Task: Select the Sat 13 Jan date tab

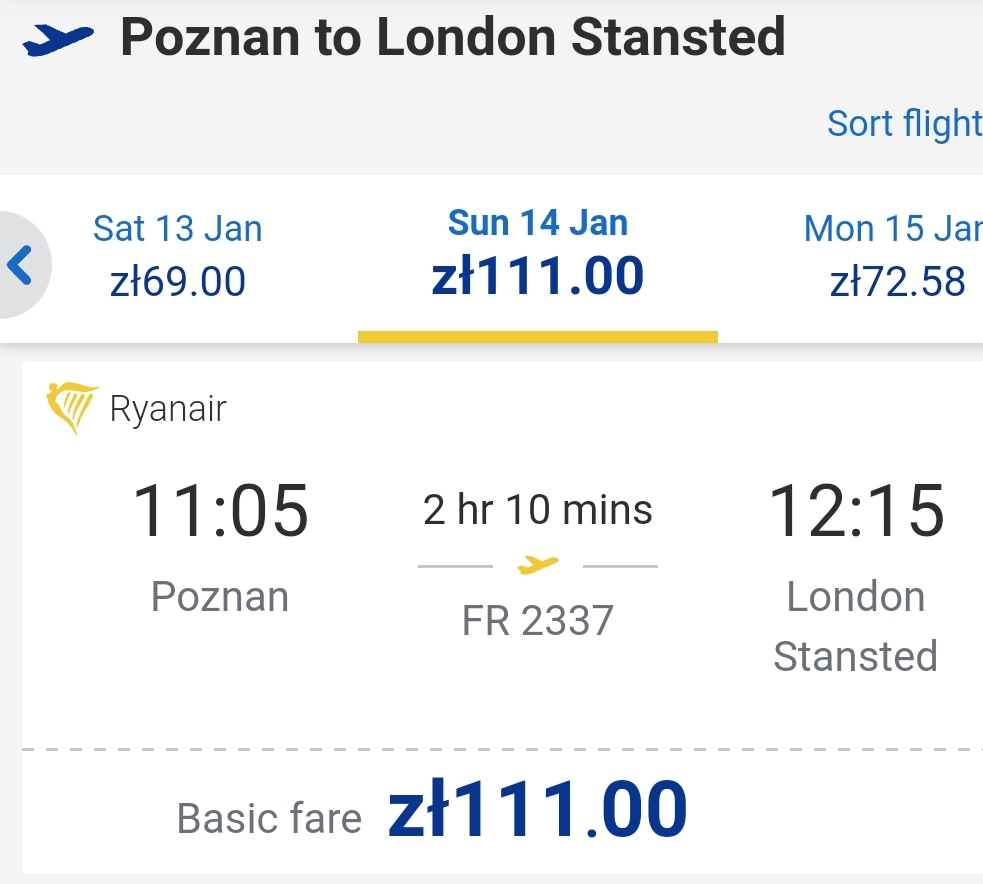Action: point(178,257)
